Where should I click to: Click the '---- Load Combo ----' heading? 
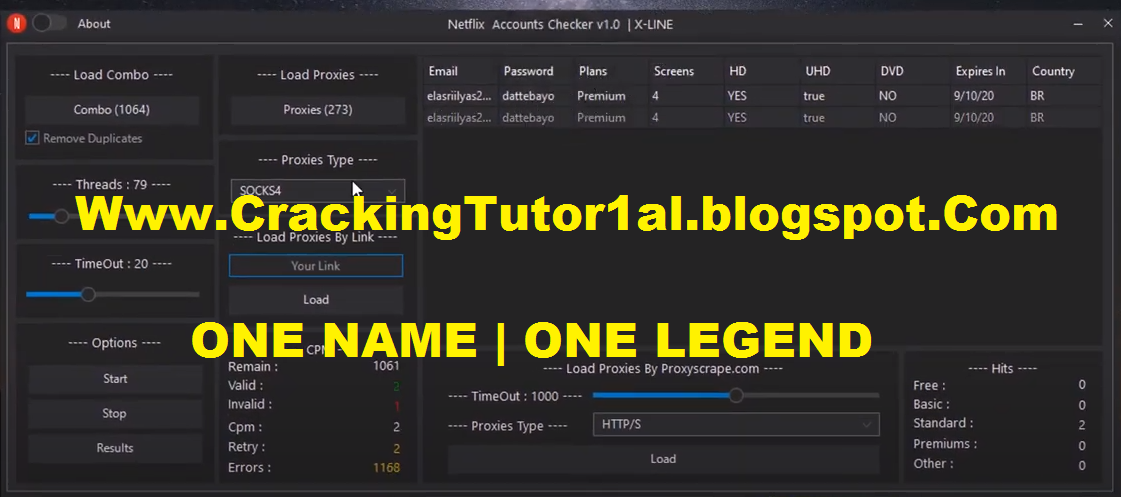112,75
